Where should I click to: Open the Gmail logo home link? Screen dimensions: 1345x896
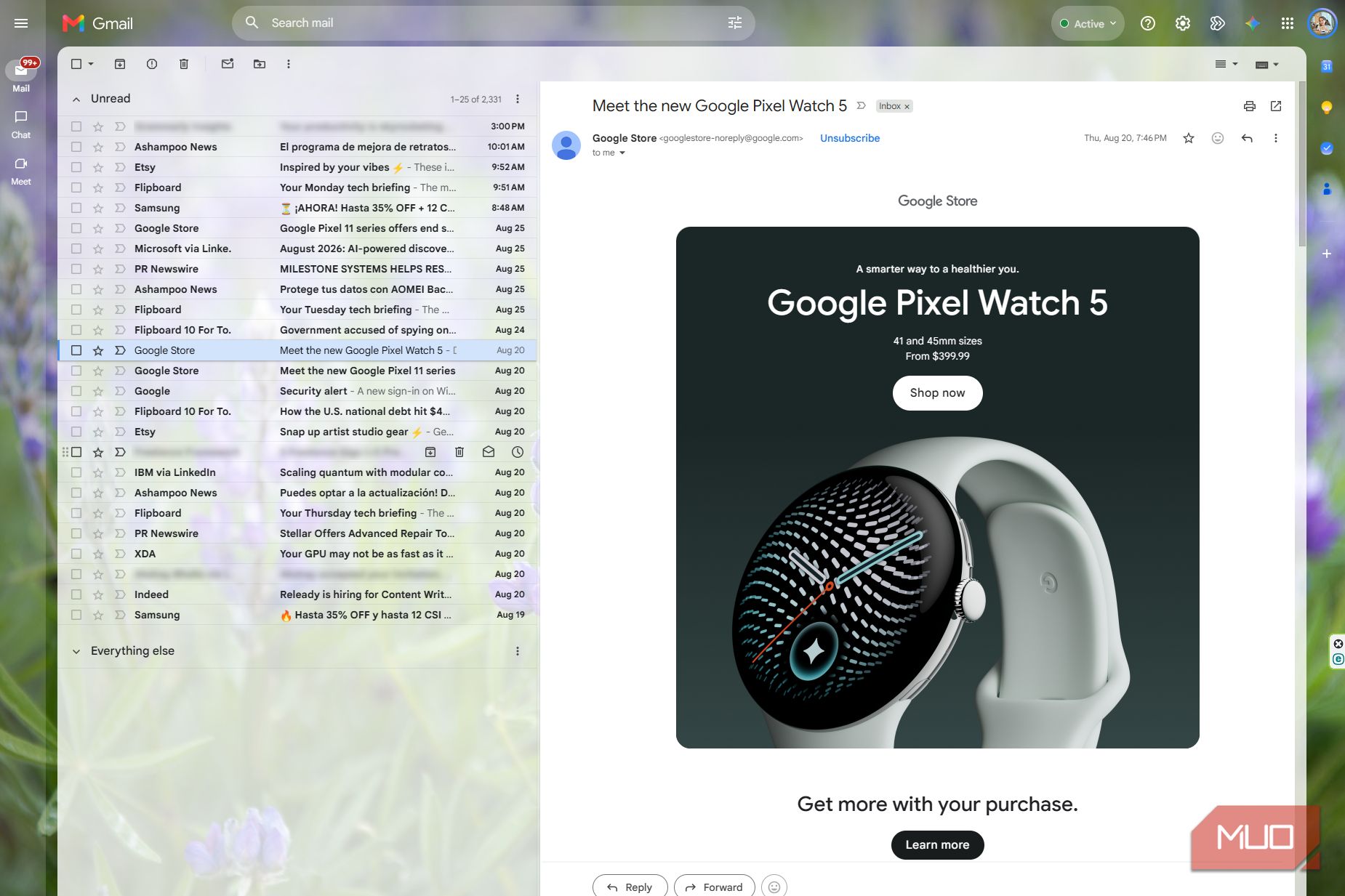tap(98, 23)
